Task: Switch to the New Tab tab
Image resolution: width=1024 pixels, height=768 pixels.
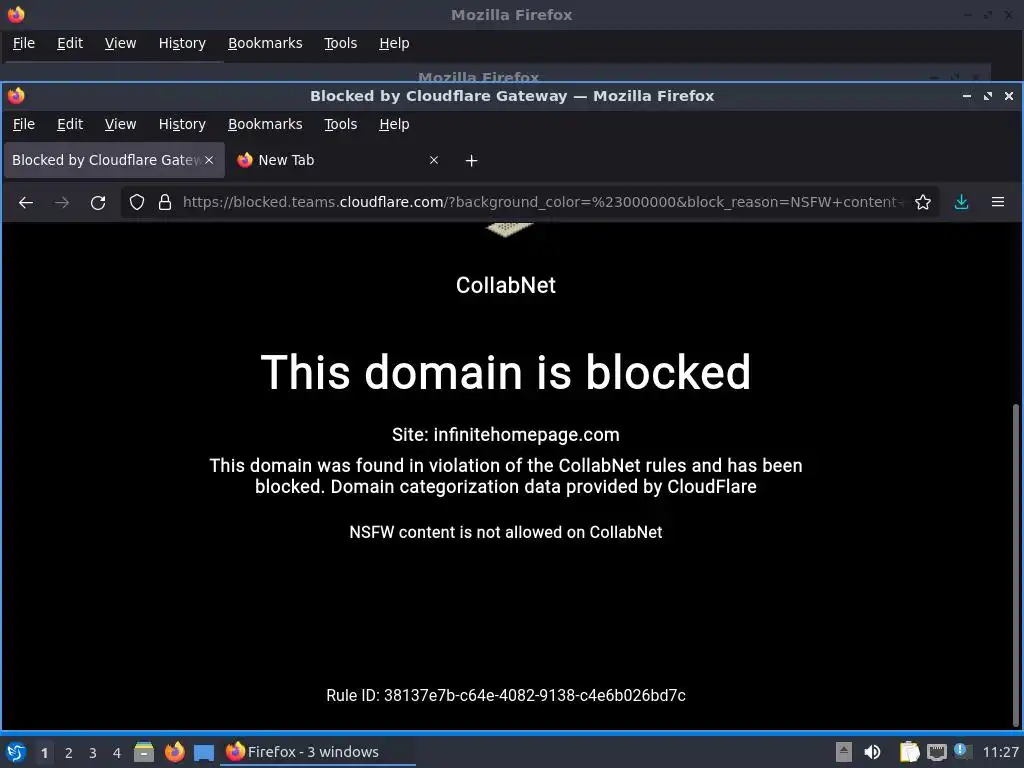Action: coord(338,160)
